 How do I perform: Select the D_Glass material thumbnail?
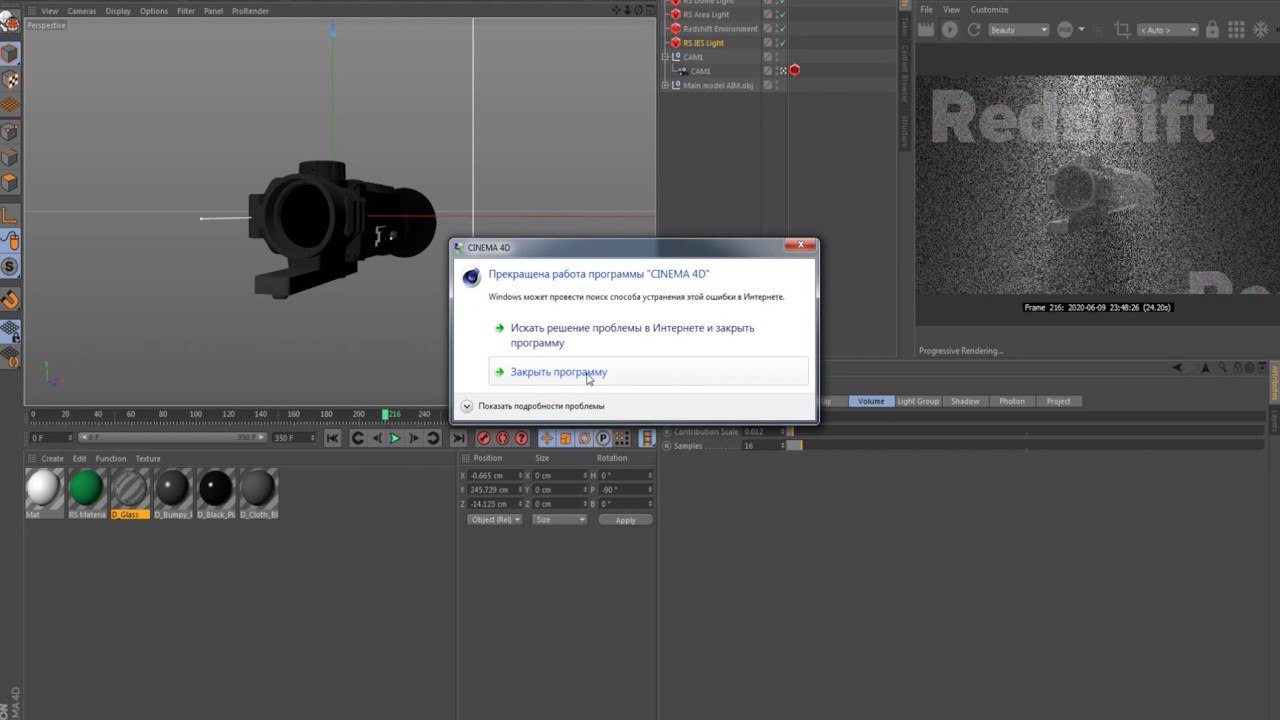tap(129, 494)
